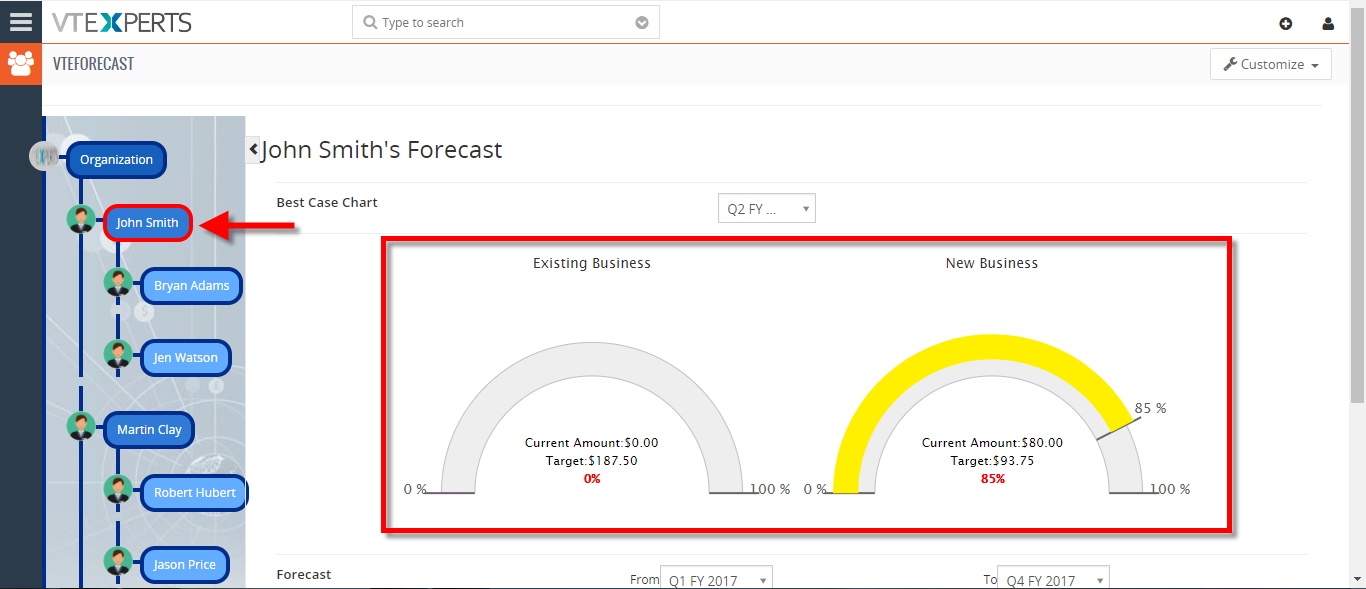Click Bryan Adams's avatar icon
Screen dimensions: 1366x589
pyautogui.click(x=118, y=282)
